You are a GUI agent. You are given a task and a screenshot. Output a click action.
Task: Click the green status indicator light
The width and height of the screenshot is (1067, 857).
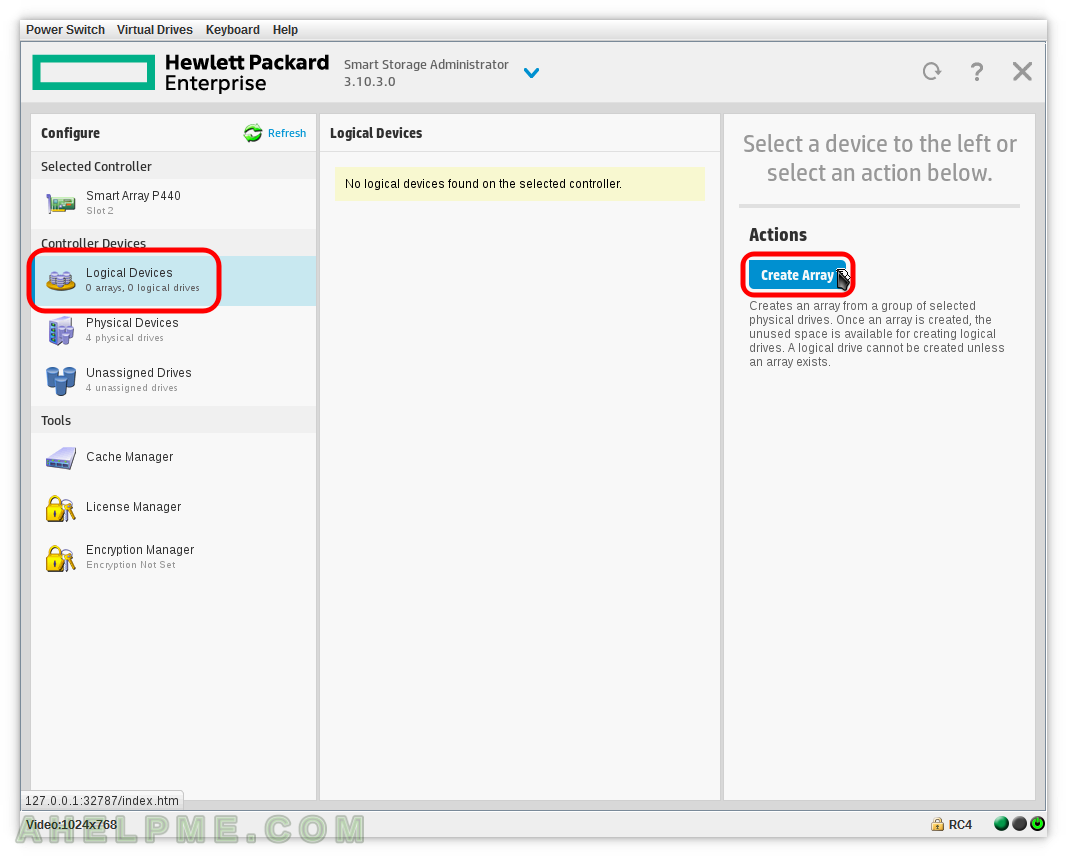[x=1001, y=824]
